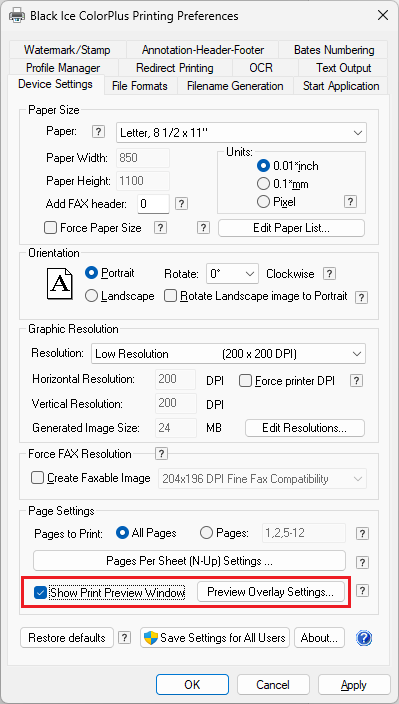Click the Add FAX header input field

click(153, 204)
